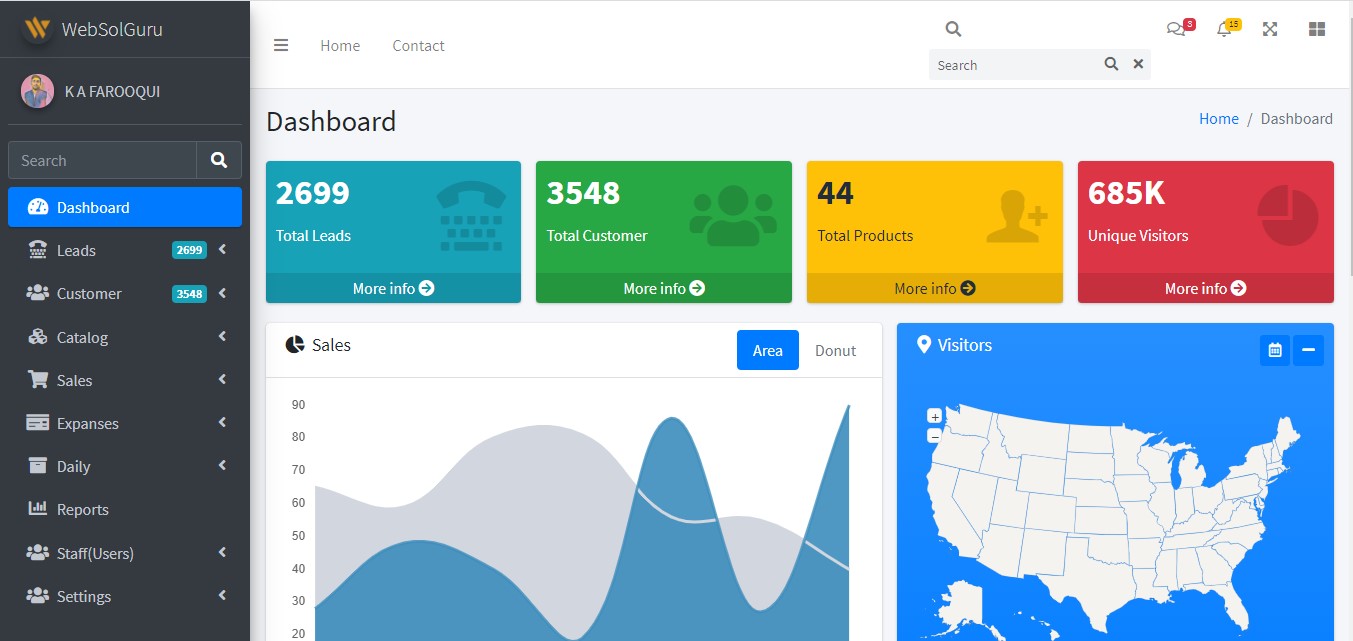Click the search magnifier in the sidebar
The image size is (1353, 641).
pos(219,159)
